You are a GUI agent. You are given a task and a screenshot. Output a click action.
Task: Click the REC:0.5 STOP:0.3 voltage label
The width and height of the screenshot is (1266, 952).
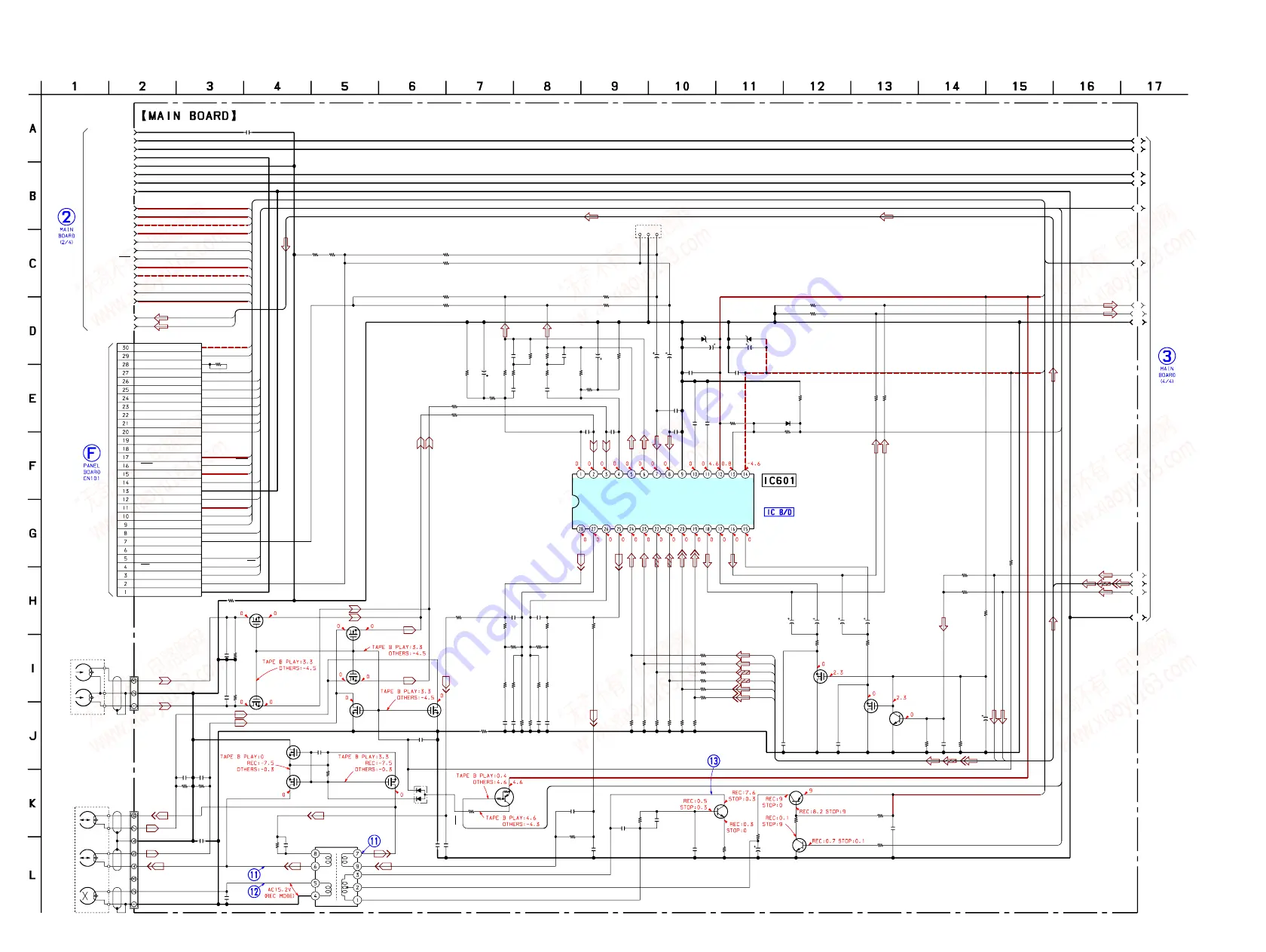[694, 804]
